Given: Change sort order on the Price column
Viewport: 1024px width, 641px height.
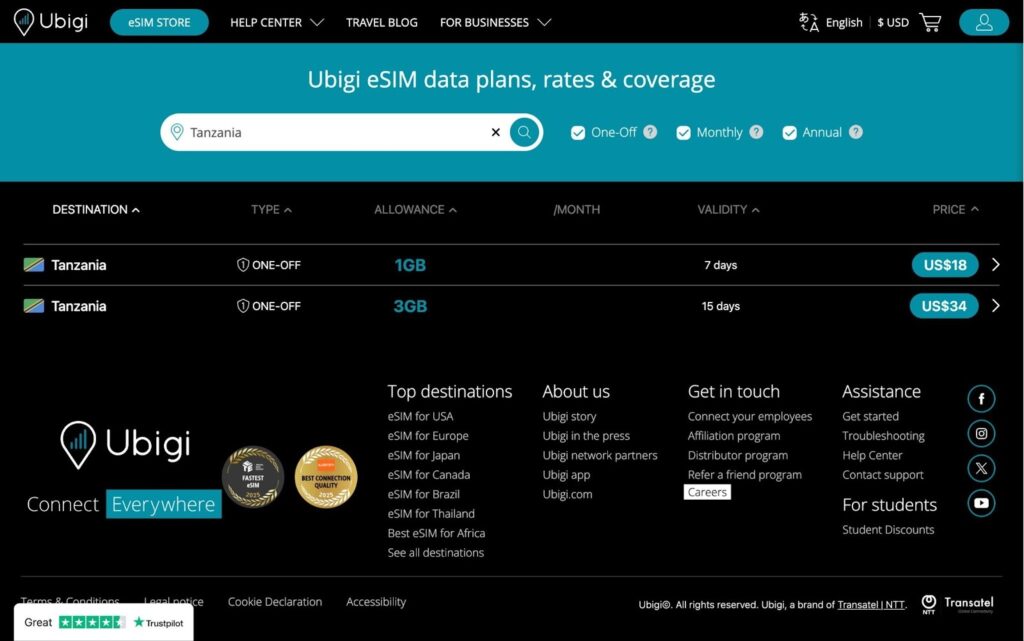Looking at the screenshot, I should coord(953,210).
